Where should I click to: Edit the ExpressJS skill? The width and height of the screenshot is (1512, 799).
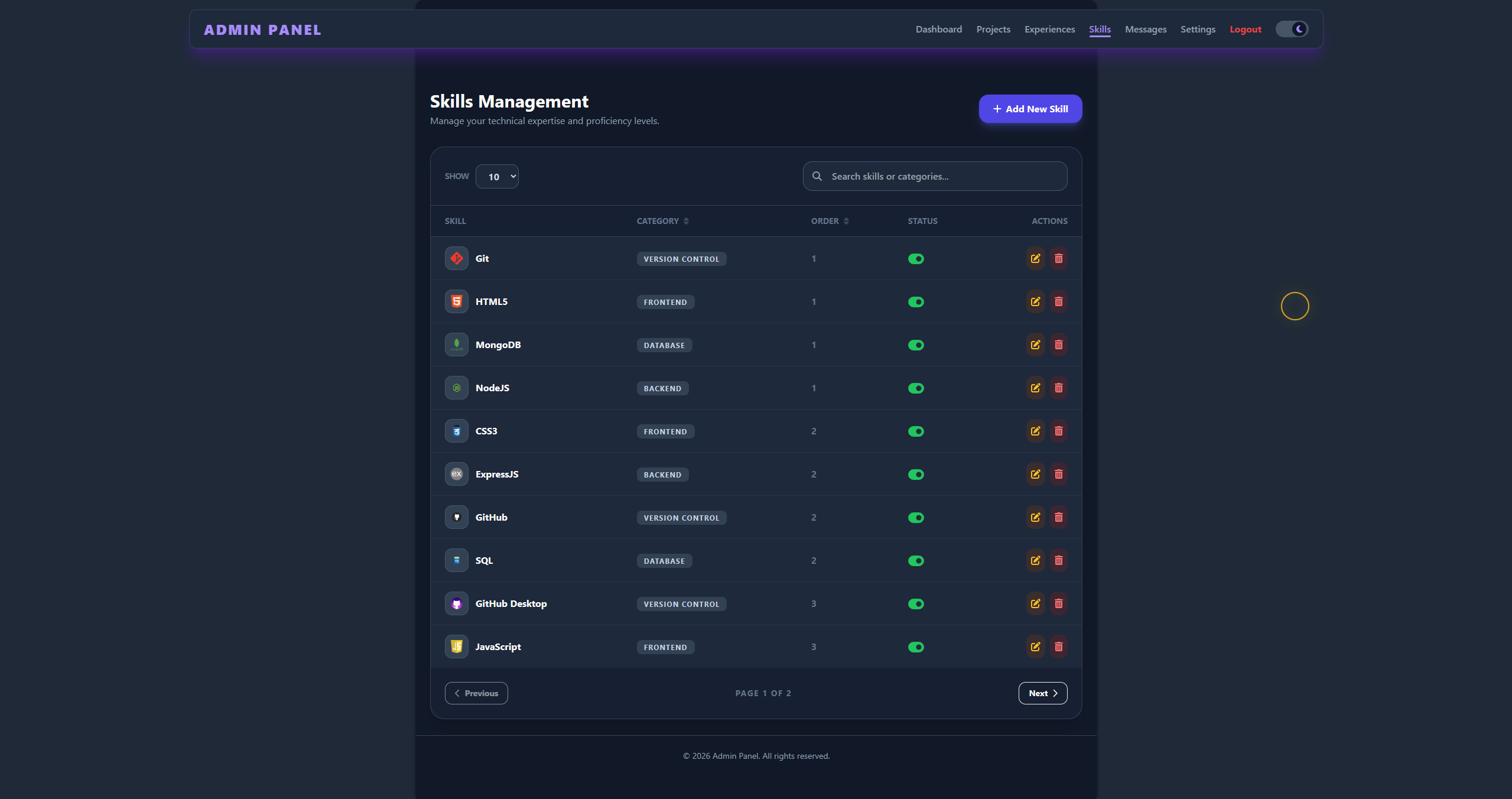(1035, 474)
